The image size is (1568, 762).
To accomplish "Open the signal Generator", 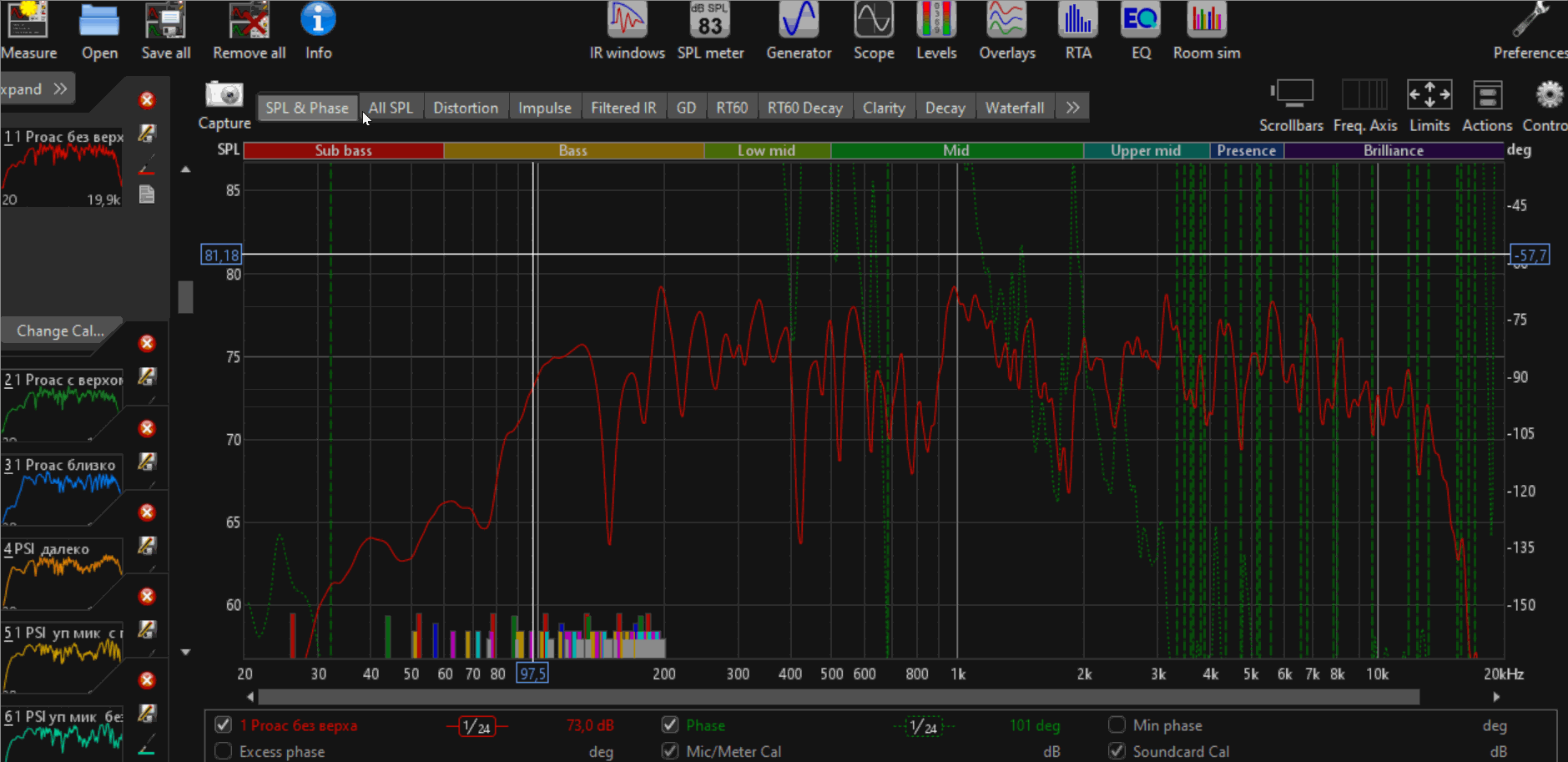I will click(799, 32).
